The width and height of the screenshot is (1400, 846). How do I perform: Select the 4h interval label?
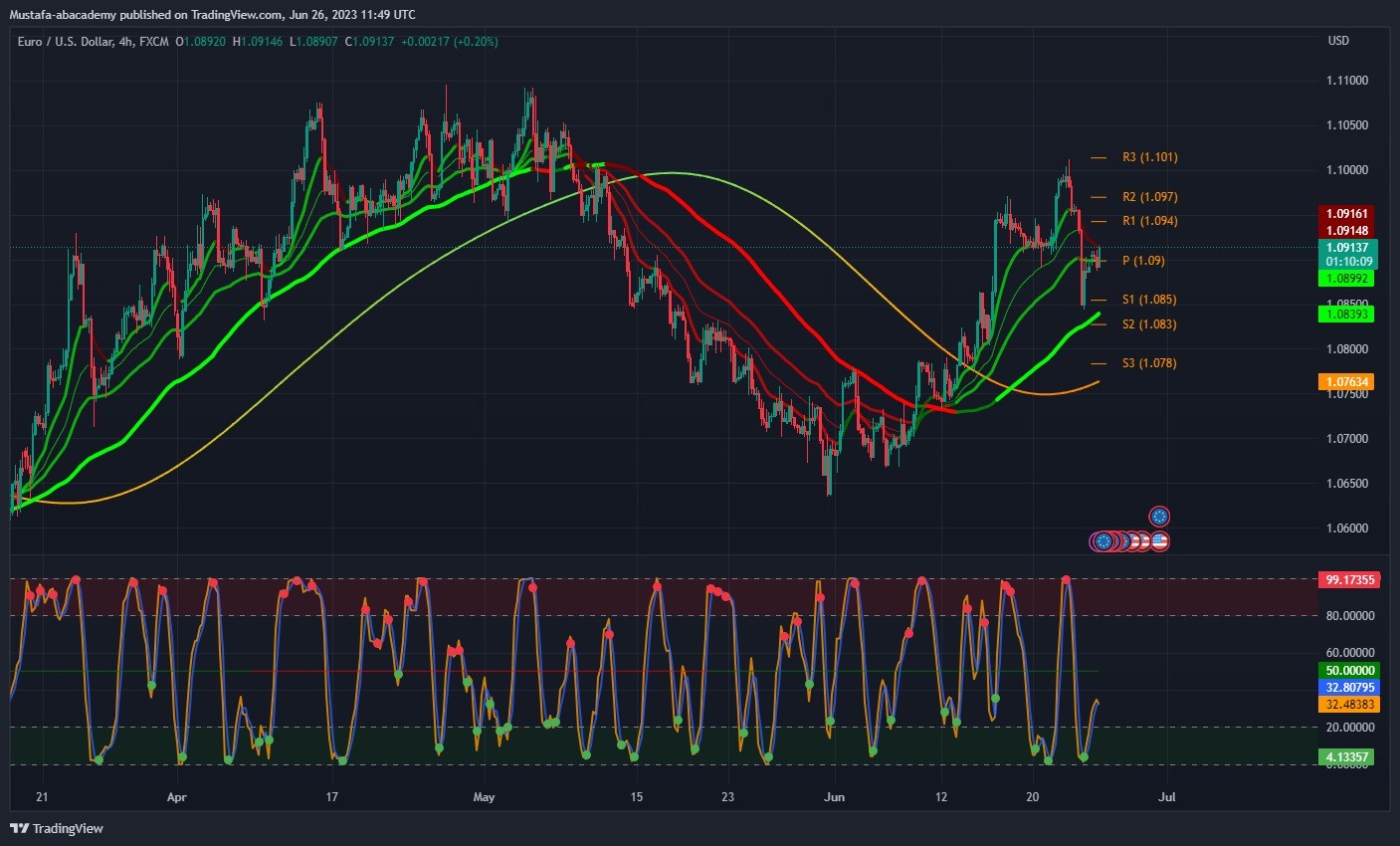point(126,42)
